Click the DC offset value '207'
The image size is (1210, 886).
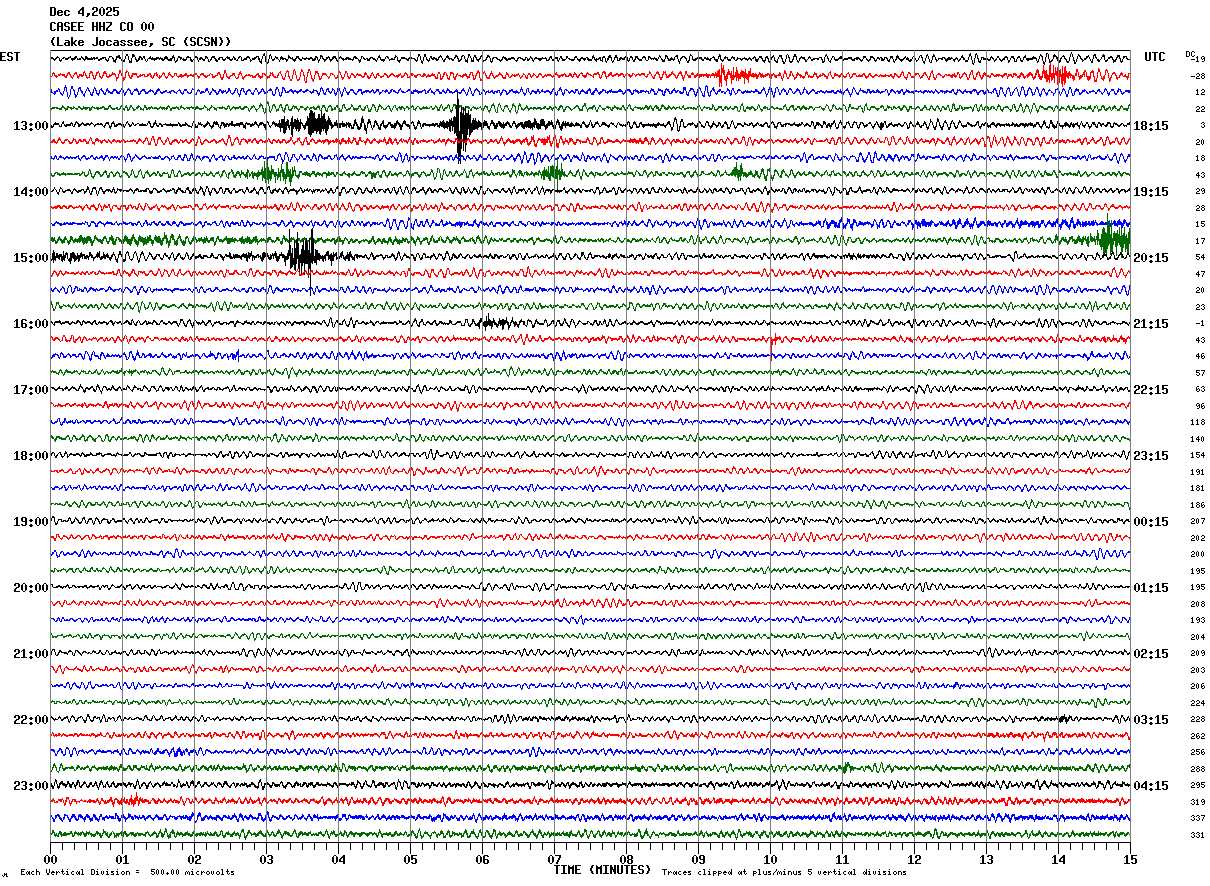[x=1197, y=522]
